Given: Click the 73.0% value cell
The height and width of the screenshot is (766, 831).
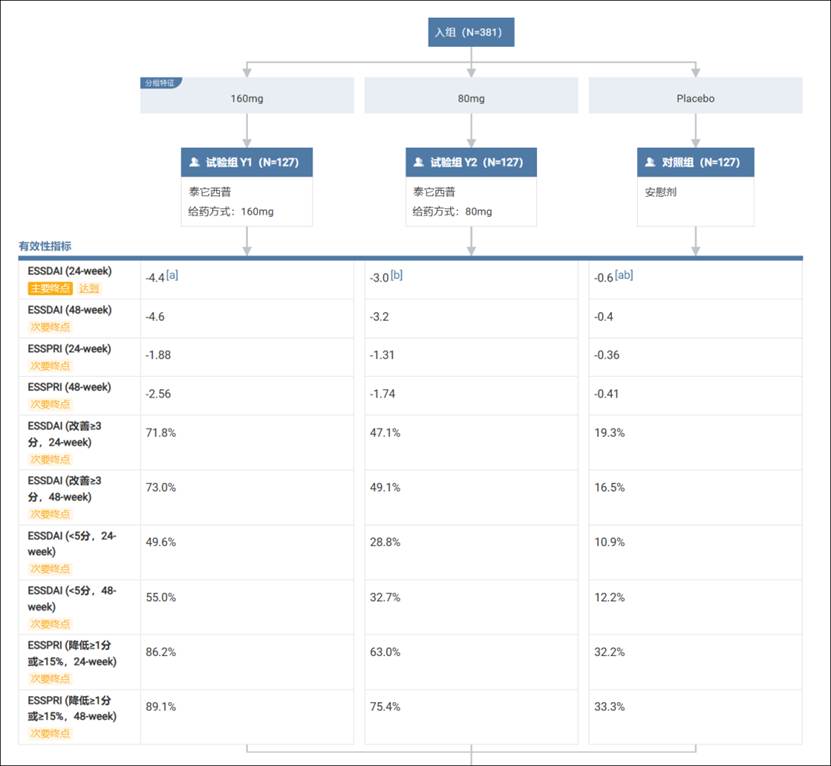Looking at the screenshot, I should point(247,498).
